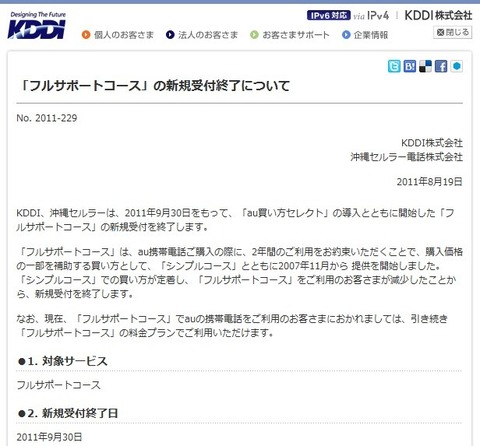Click the blue hexagon share icon
The width and height of the screenshot is (480, 446).
tap(457, 66)
